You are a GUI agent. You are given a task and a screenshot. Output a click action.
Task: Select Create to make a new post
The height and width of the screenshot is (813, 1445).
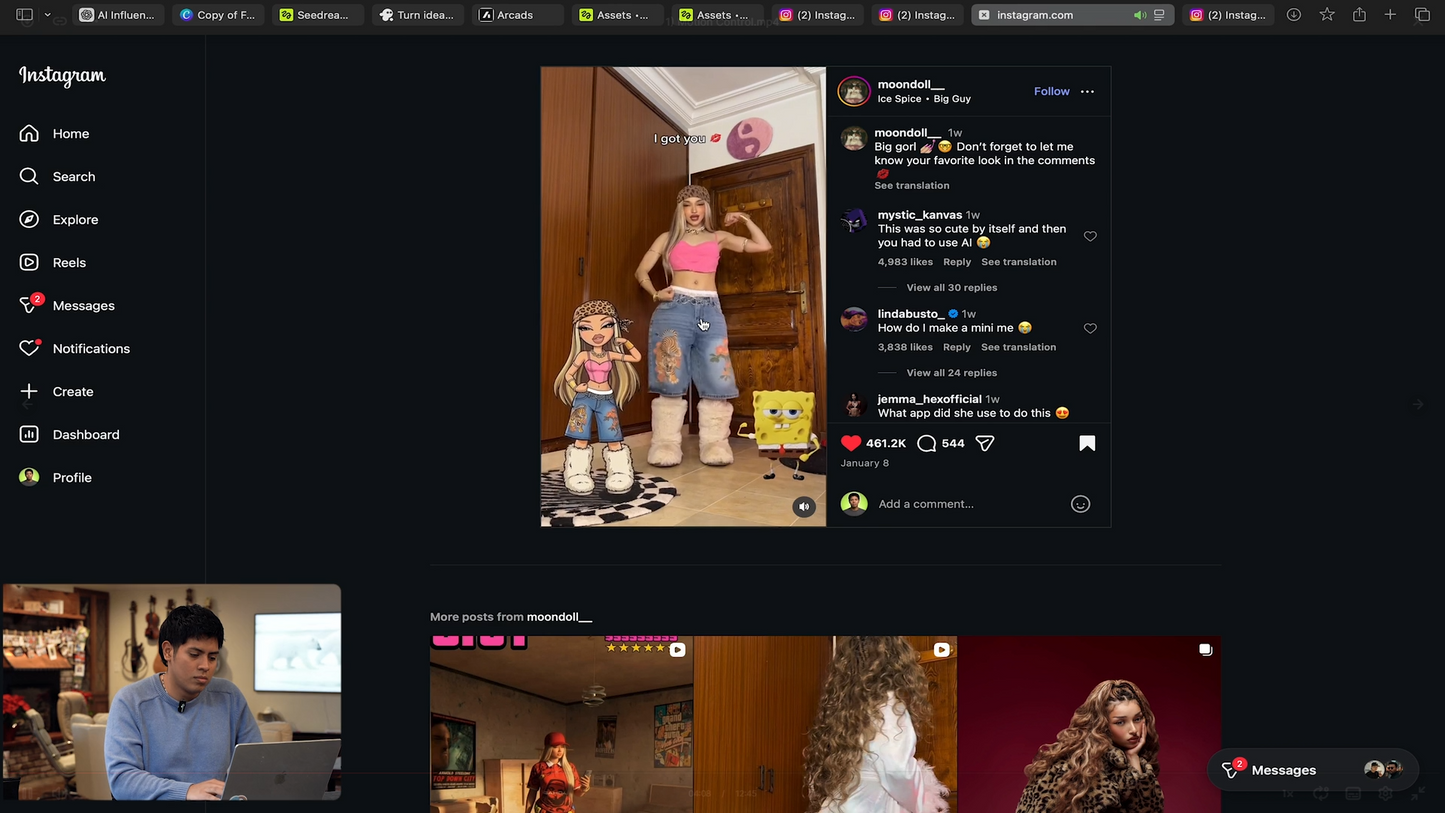[57, 391]
